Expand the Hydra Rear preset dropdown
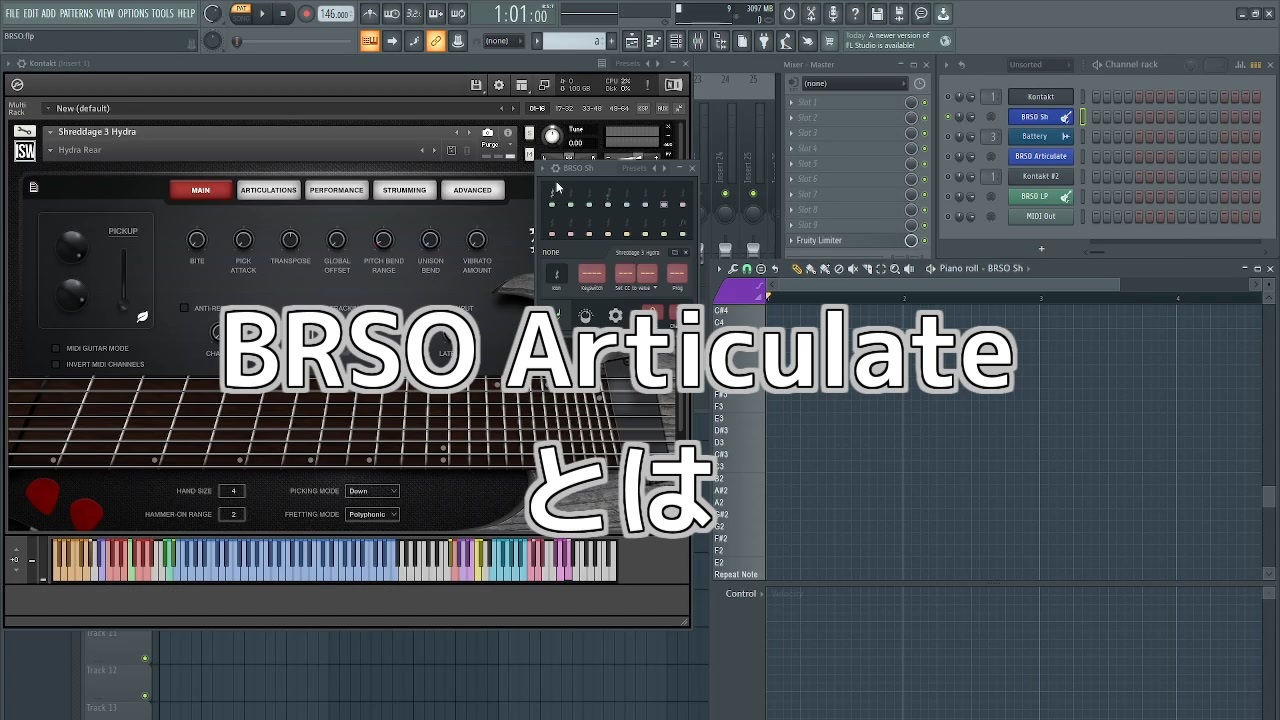 point(50,150)
